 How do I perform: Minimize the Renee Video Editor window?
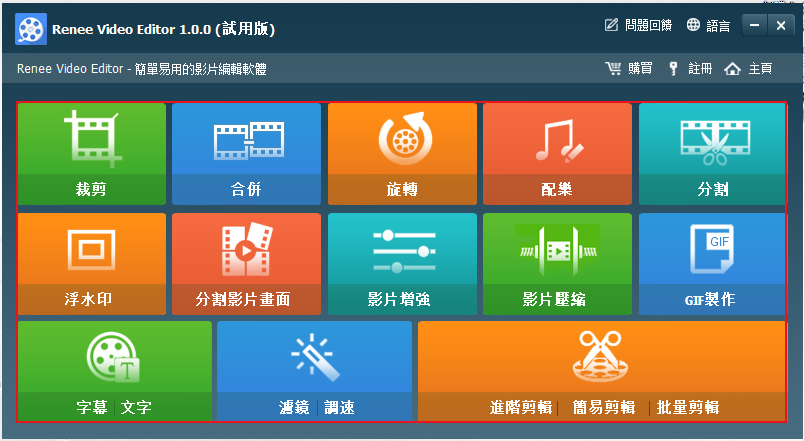coord(754,25)
